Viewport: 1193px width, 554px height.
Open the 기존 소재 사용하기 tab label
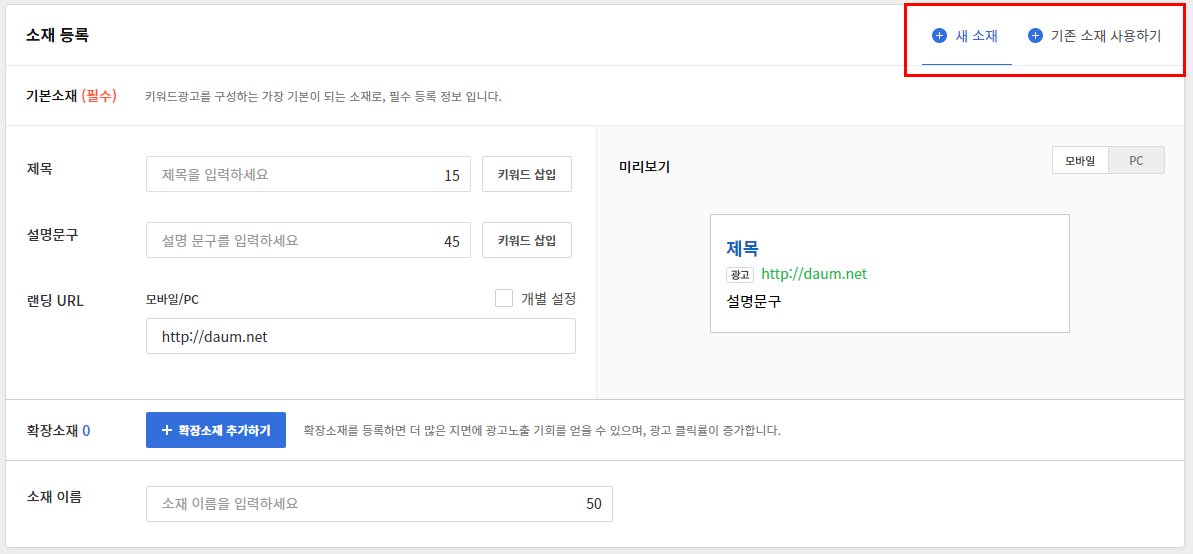[x=1106, y=36]
